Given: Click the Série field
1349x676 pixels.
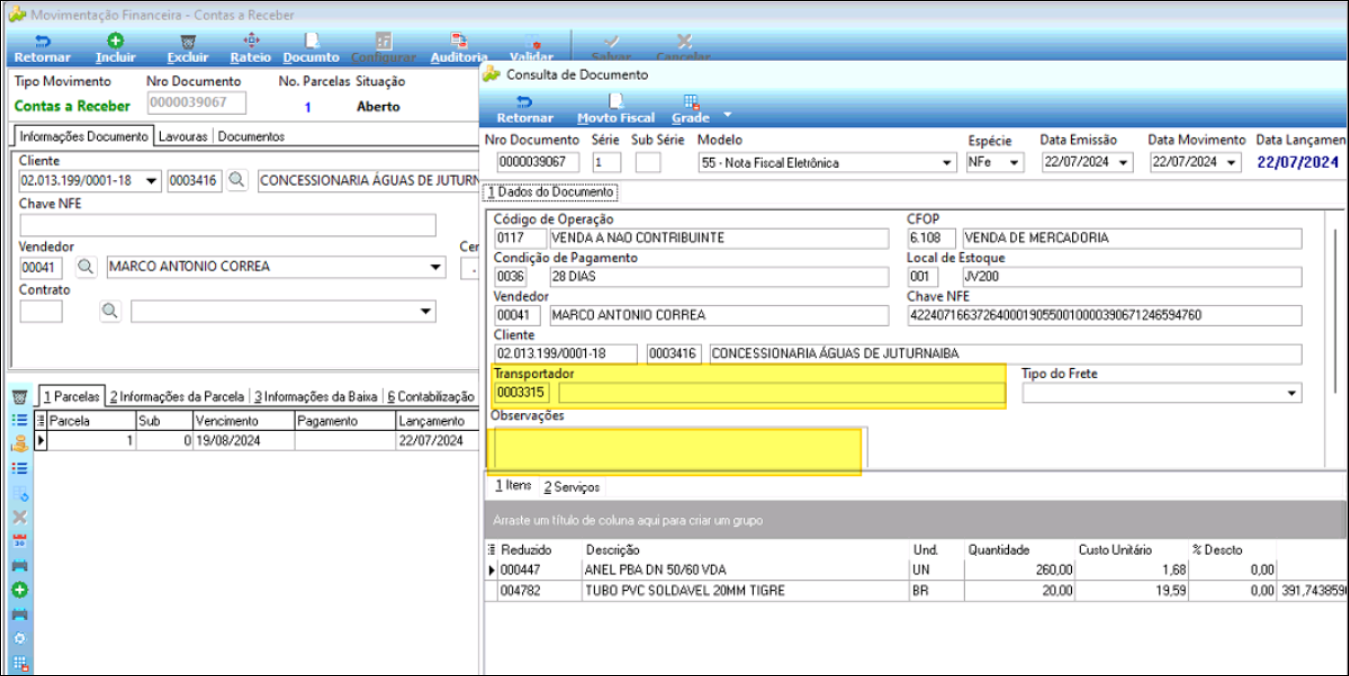Looking at the screenshot, I should (x=606, y=162).
